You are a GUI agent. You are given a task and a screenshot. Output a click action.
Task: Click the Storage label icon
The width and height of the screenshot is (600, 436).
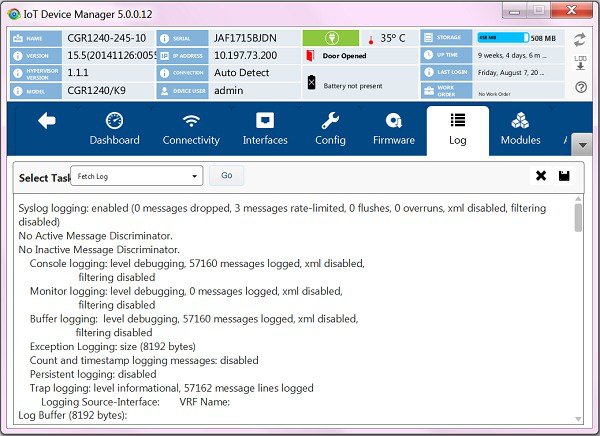coord(429,38)
